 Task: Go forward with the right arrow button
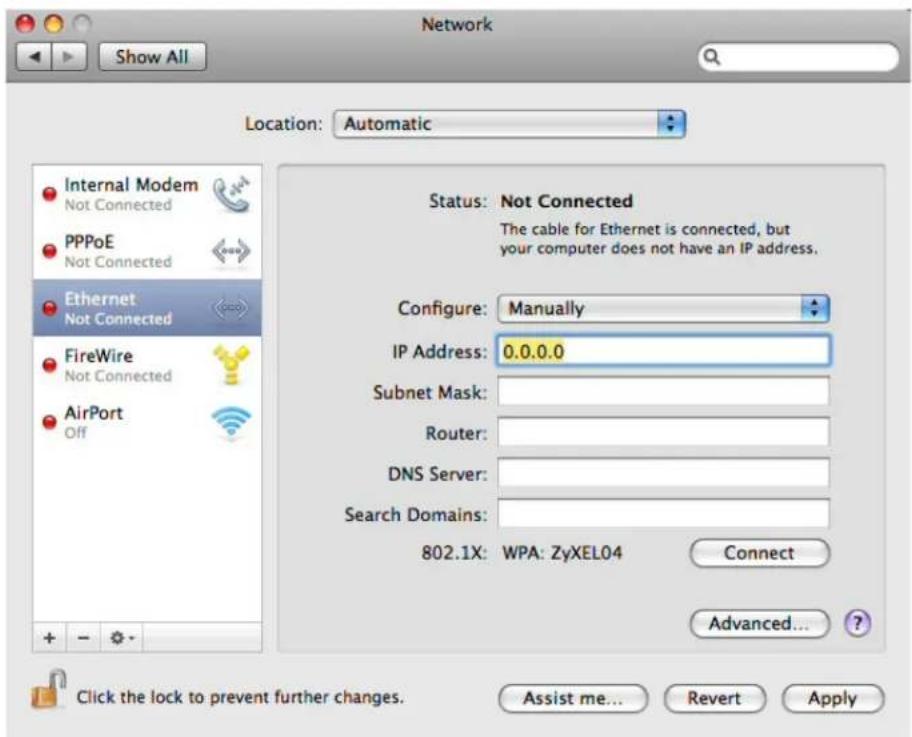69,57
